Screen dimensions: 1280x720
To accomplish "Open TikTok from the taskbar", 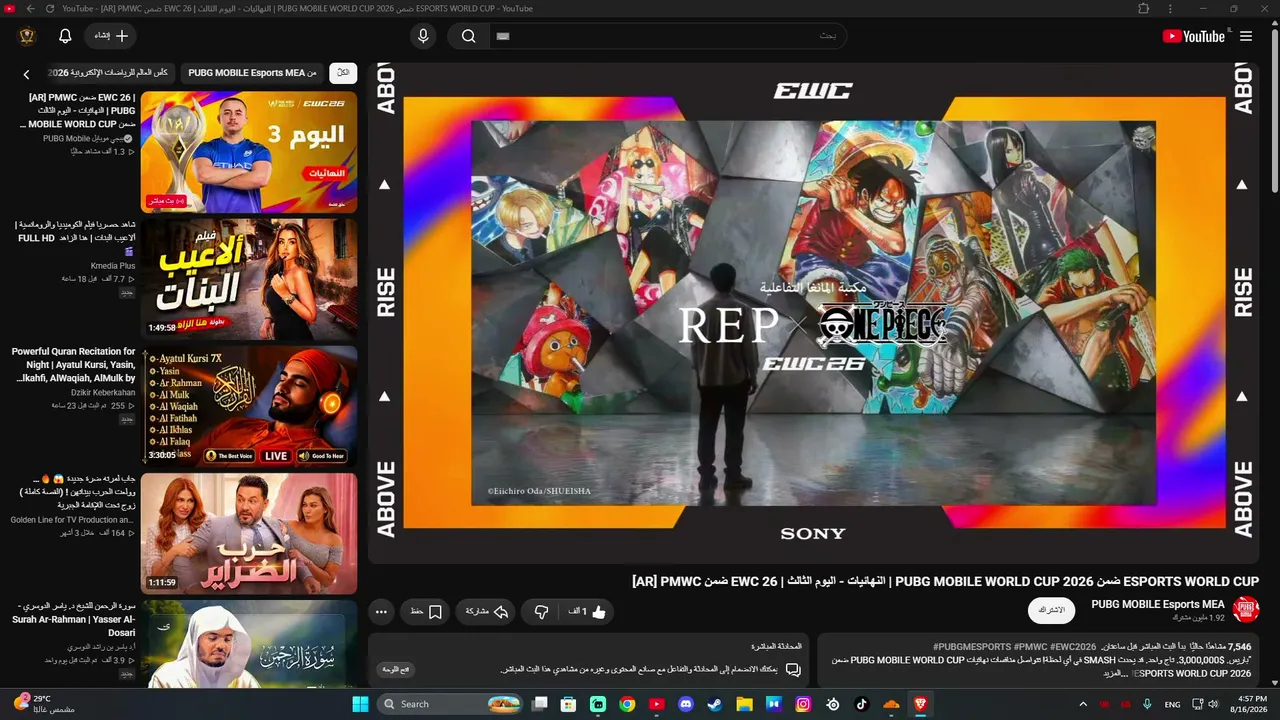I will click(x=862, y=704).
